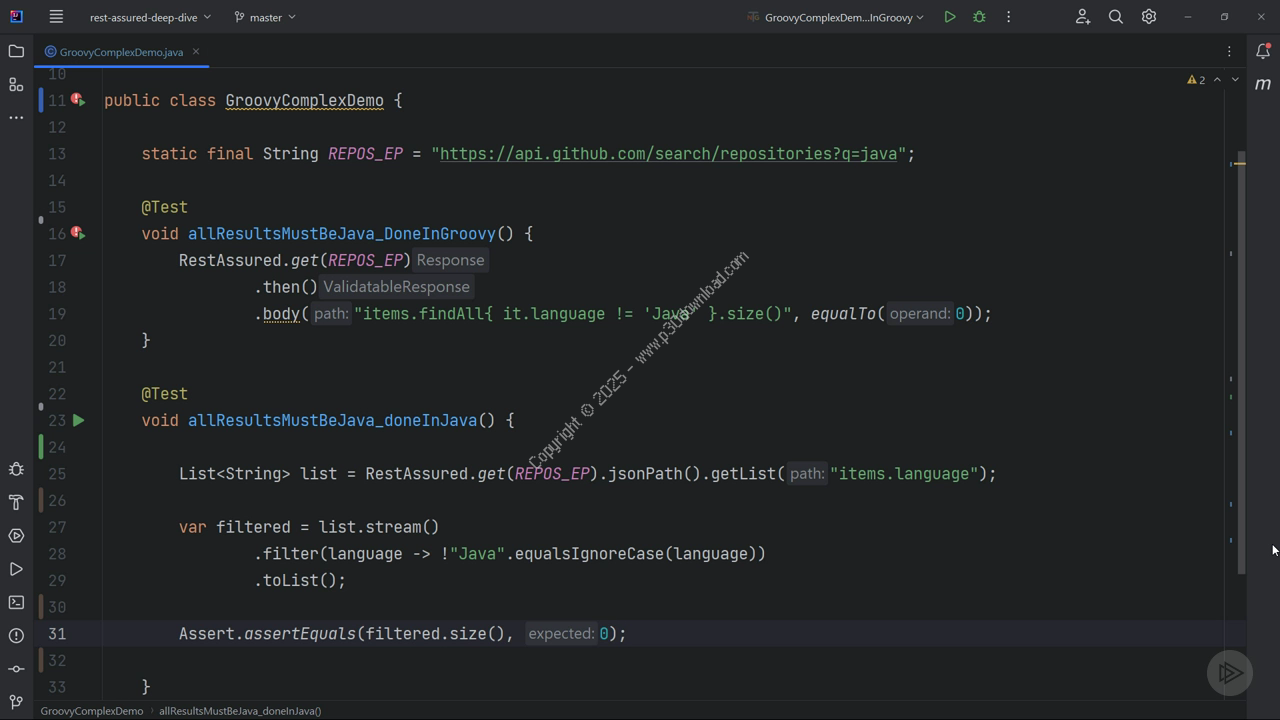
Task: Open the Terminal tool window icon
Action: tap(16, 602)
